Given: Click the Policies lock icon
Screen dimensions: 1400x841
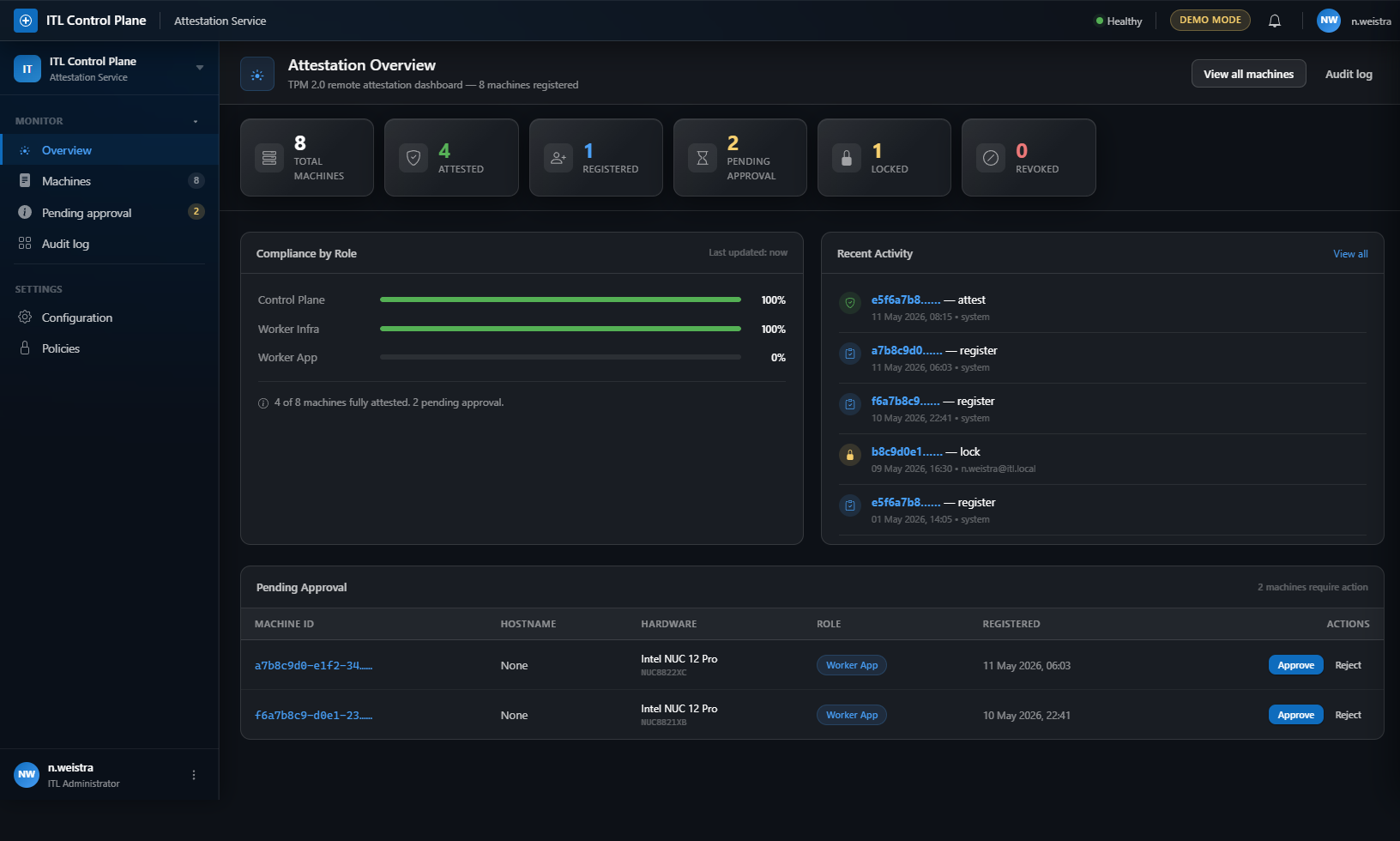Looking at the screenshot, I should [25, 348].
